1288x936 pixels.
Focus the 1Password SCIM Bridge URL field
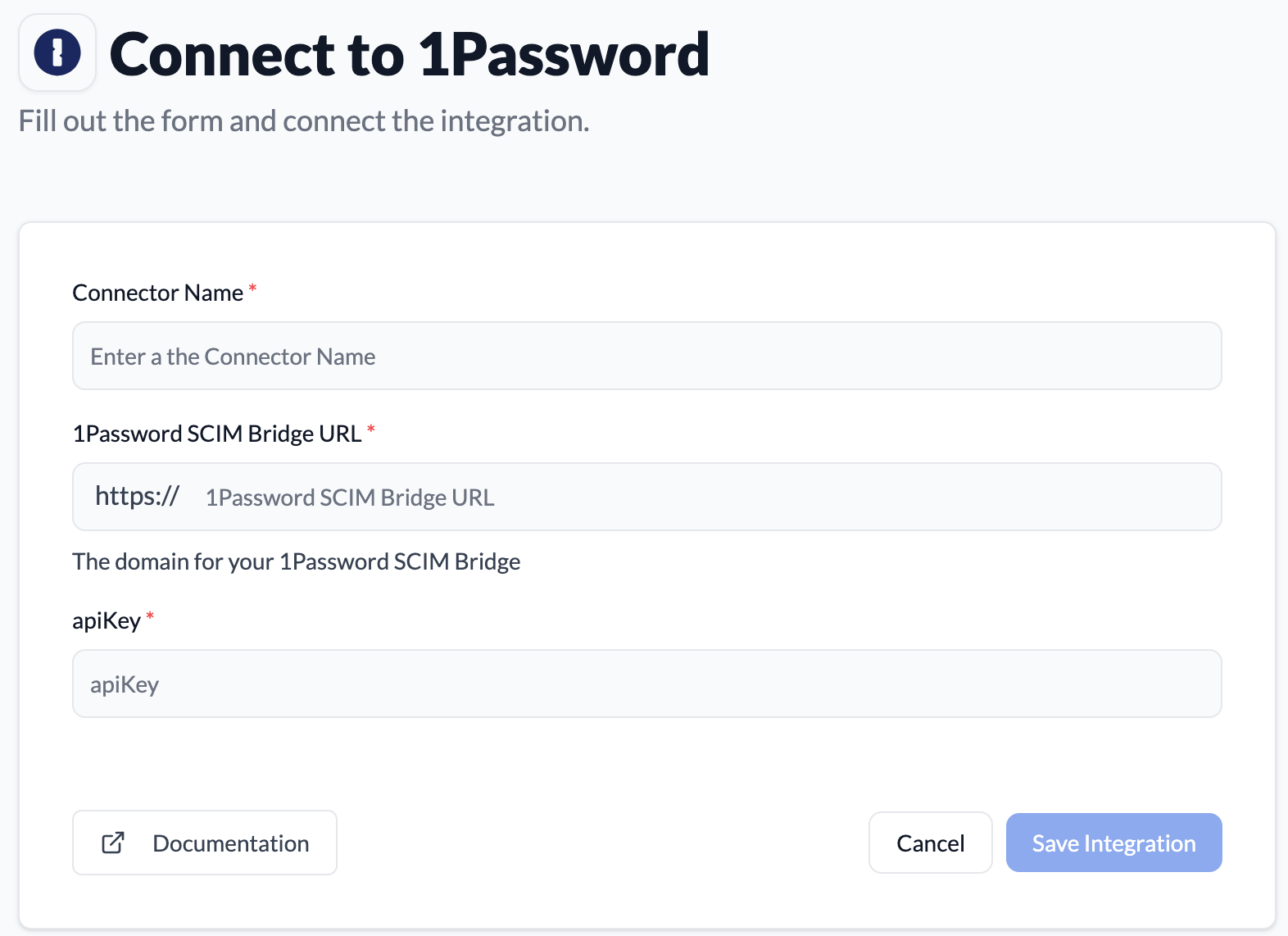coord(705,498)
